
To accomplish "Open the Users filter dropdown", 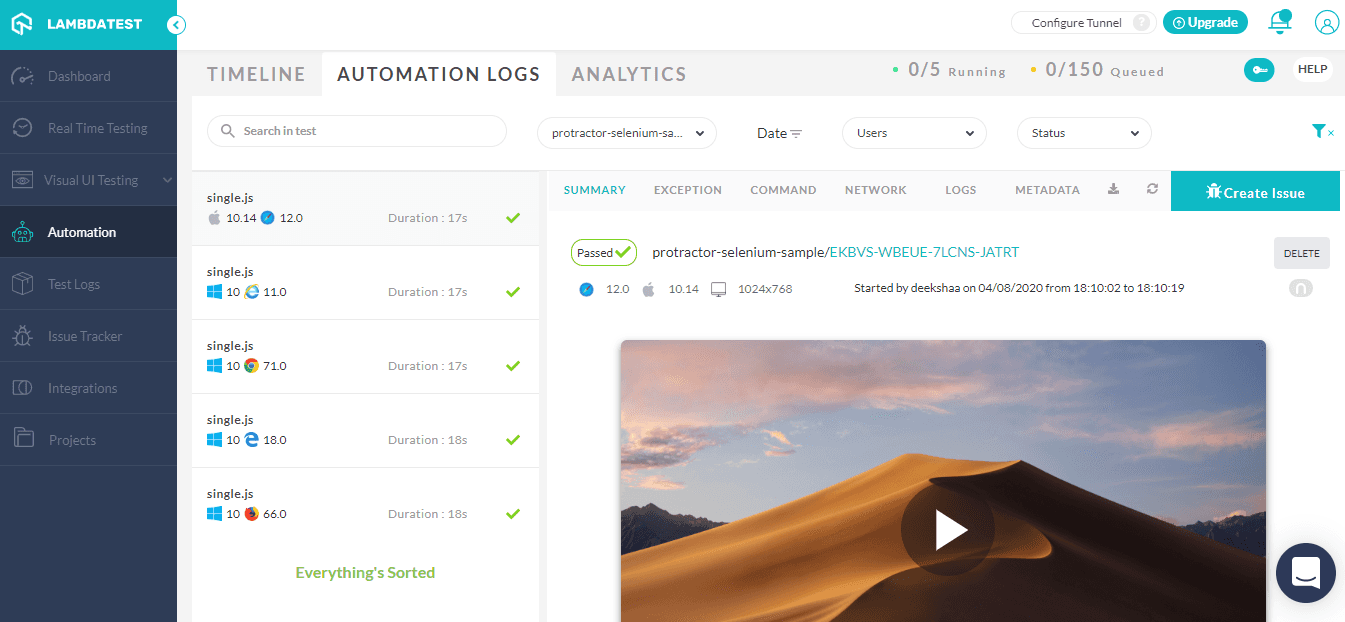I will 913,132.
